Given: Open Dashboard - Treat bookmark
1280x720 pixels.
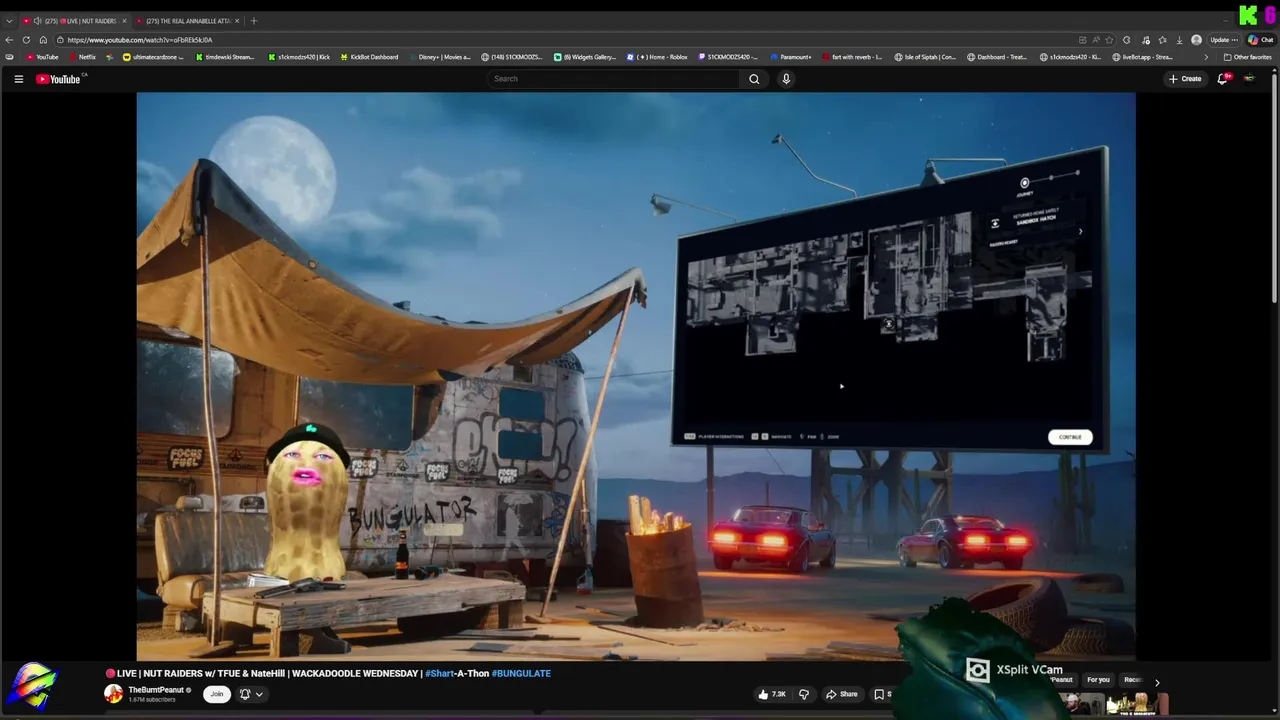Looking at the screenshot, I should tap(997, 57).
